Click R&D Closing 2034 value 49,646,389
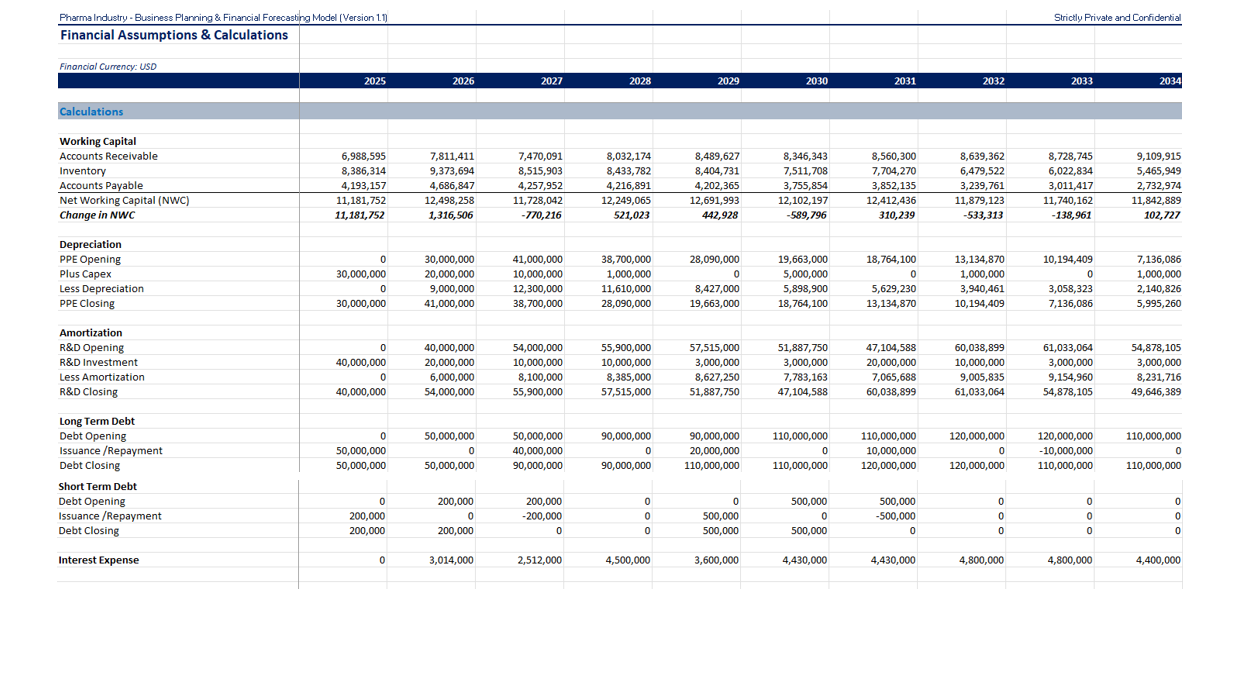 click(x=1156, y=392)
